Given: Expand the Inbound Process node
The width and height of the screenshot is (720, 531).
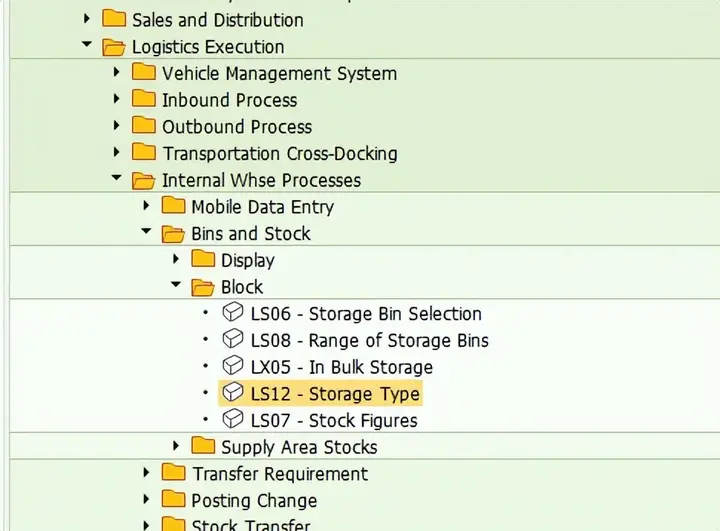Looking at the screenshot, I should coord(117,100).
